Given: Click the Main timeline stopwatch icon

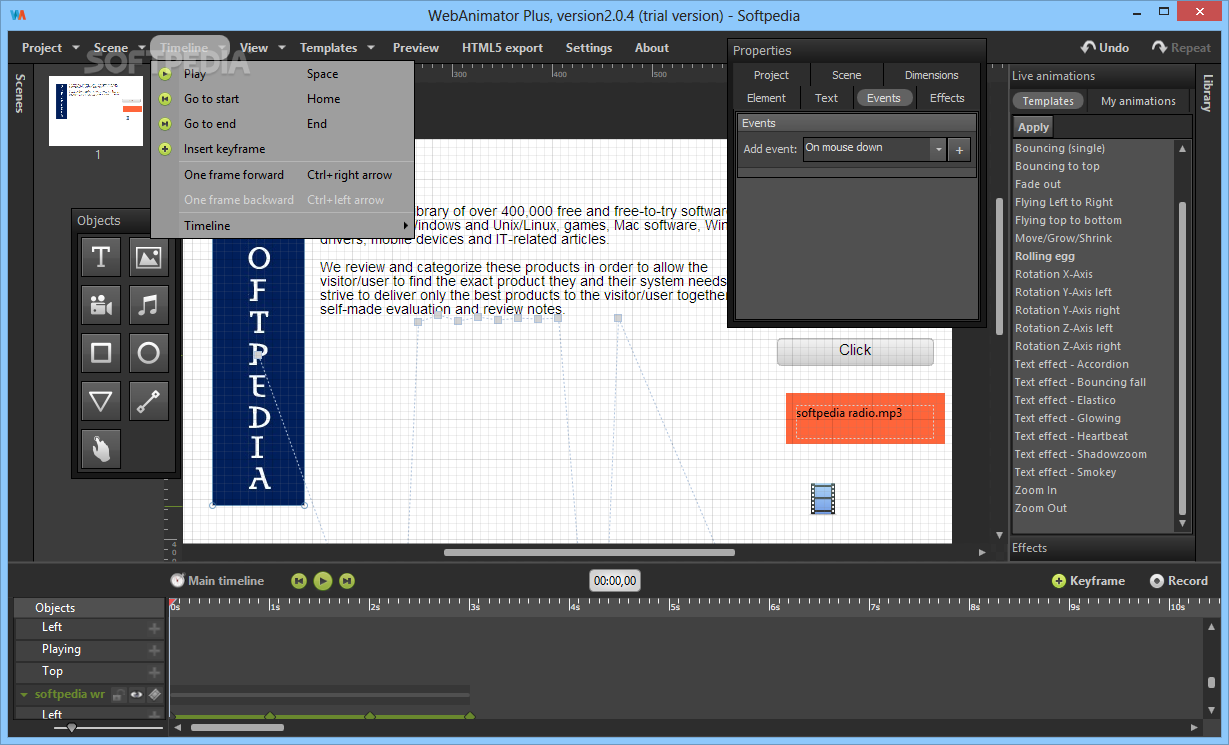Looking at the screenshot, I should coord(177,580).
